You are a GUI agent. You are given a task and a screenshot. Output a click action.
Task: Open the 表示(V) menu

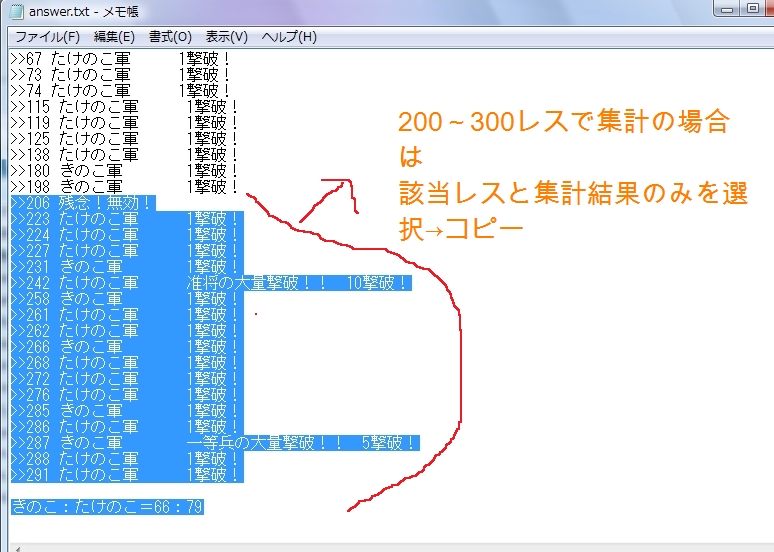point(227,37)
